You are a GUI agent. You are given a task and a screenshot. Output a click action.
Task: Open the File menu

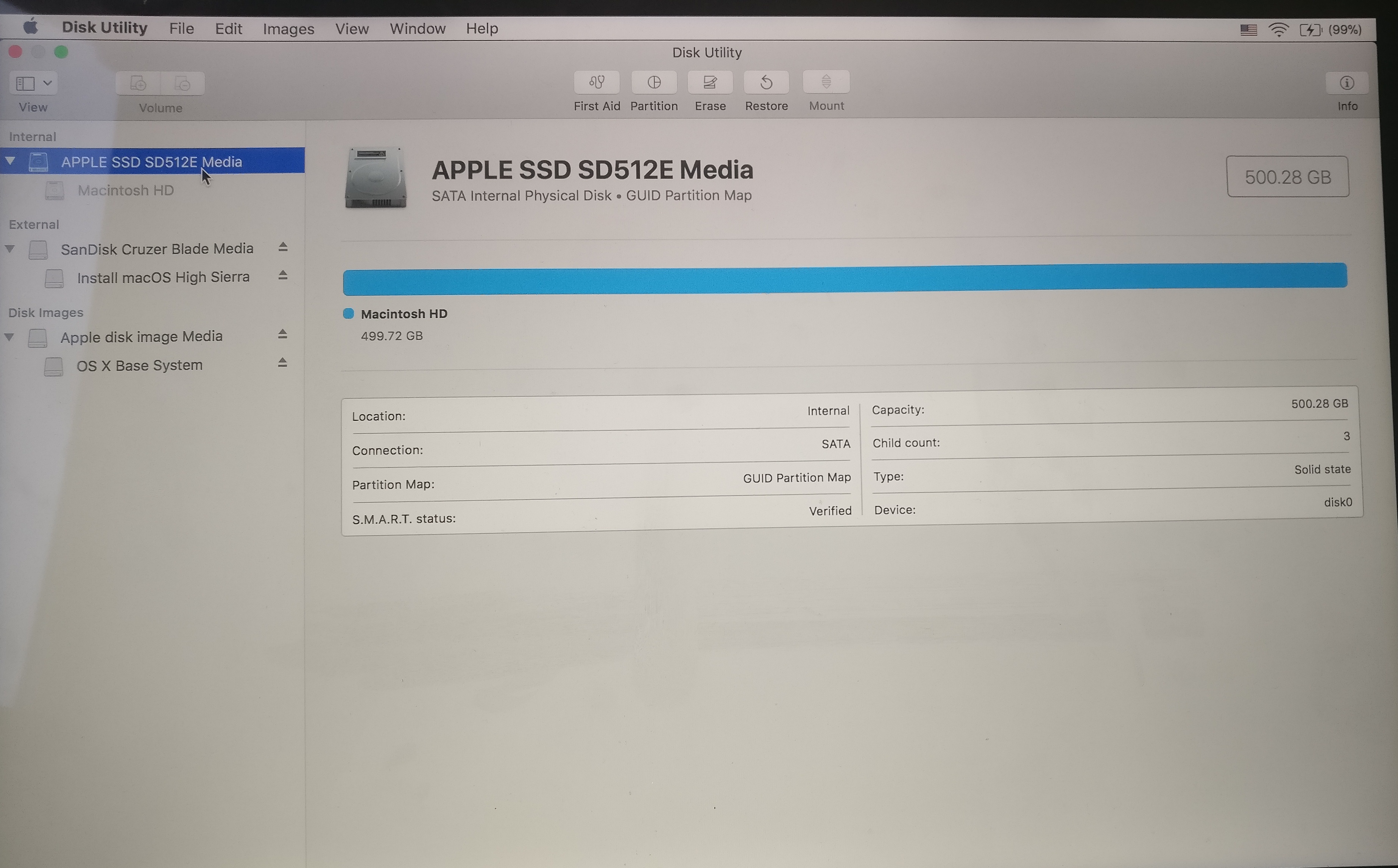coord(181,28)
